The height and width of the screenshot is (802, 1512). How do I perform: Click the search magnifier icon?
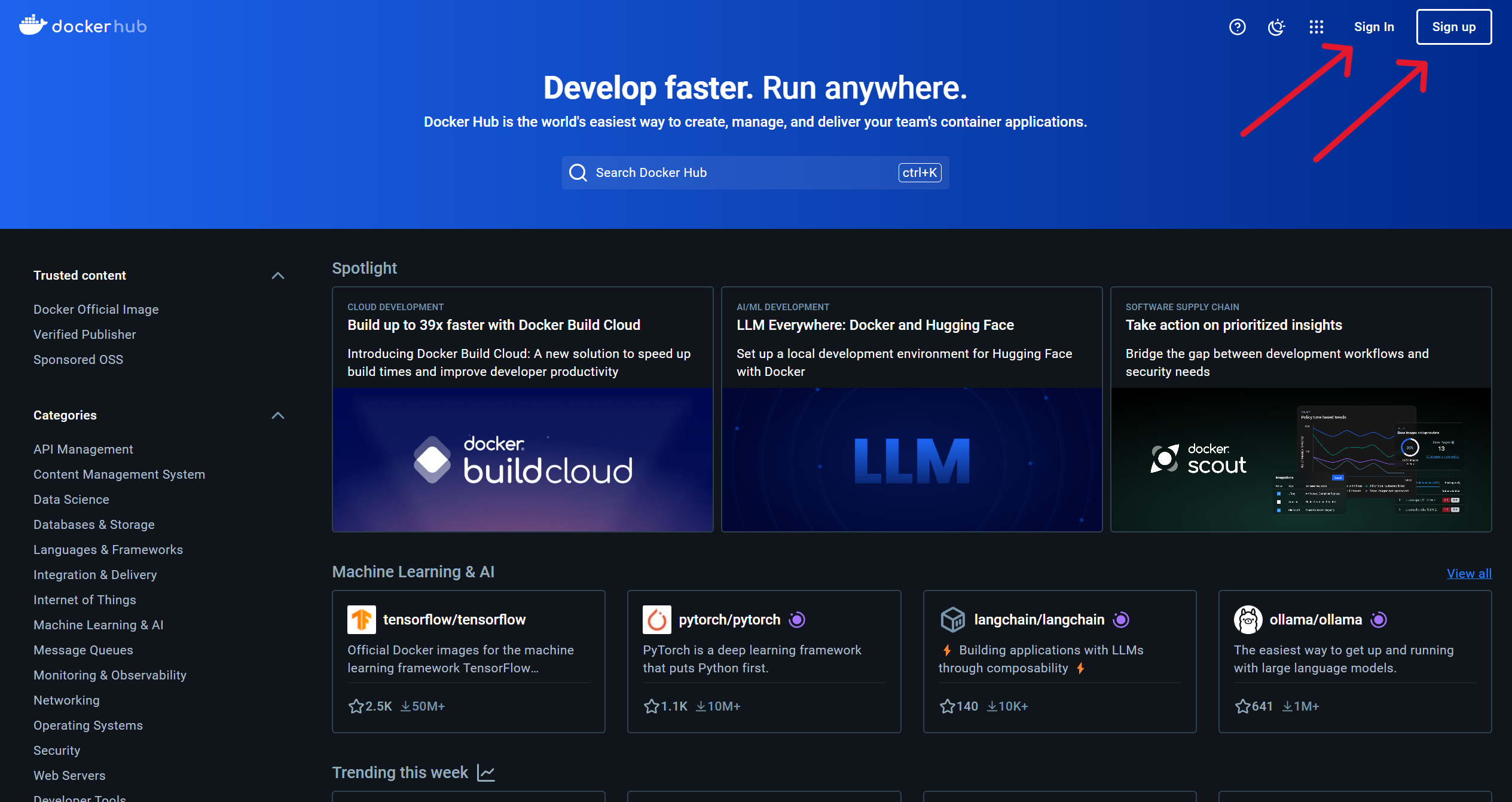pyautogui.click(x=578, y=173)
